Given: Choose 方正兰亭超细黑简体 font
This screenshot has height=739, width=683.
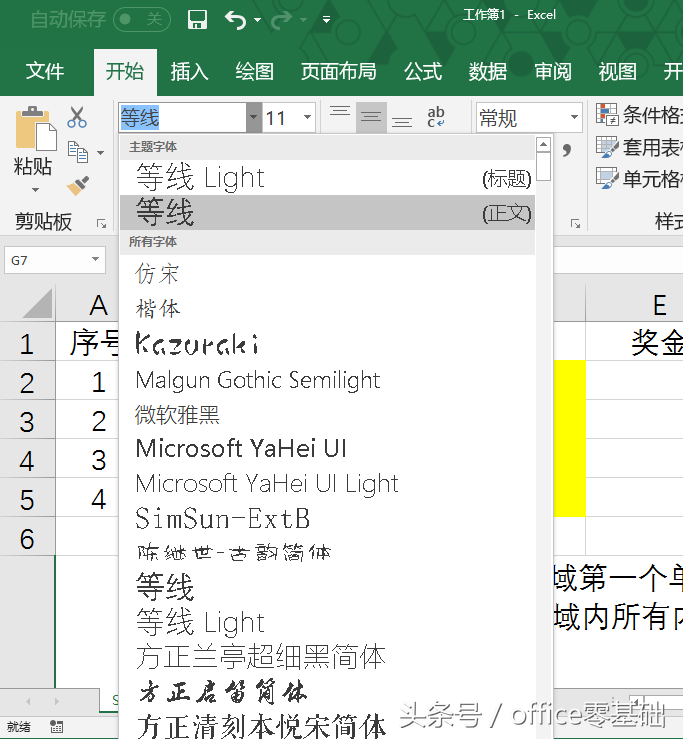Looking at the screenshot, I should 328,657.
